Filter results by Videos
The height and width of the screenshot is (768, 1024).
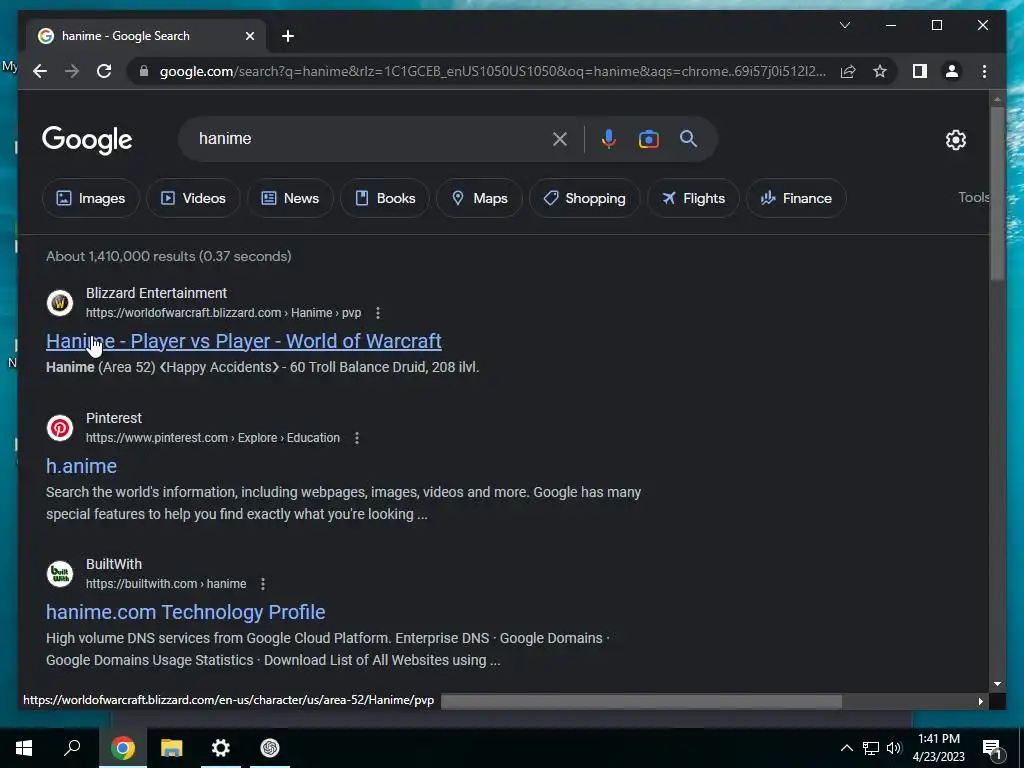[193, 198]
